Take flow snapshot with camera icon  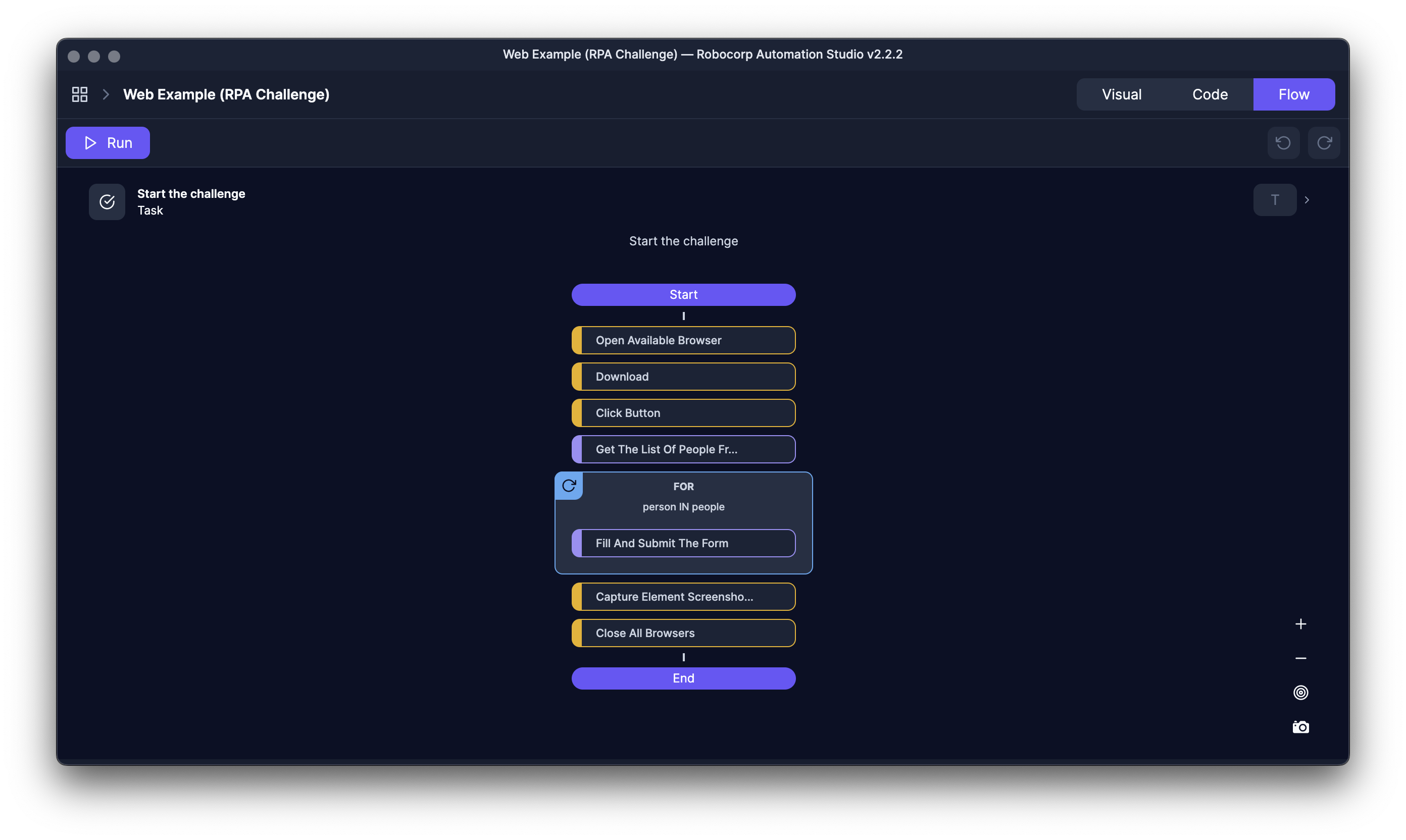coord(1300,727)
